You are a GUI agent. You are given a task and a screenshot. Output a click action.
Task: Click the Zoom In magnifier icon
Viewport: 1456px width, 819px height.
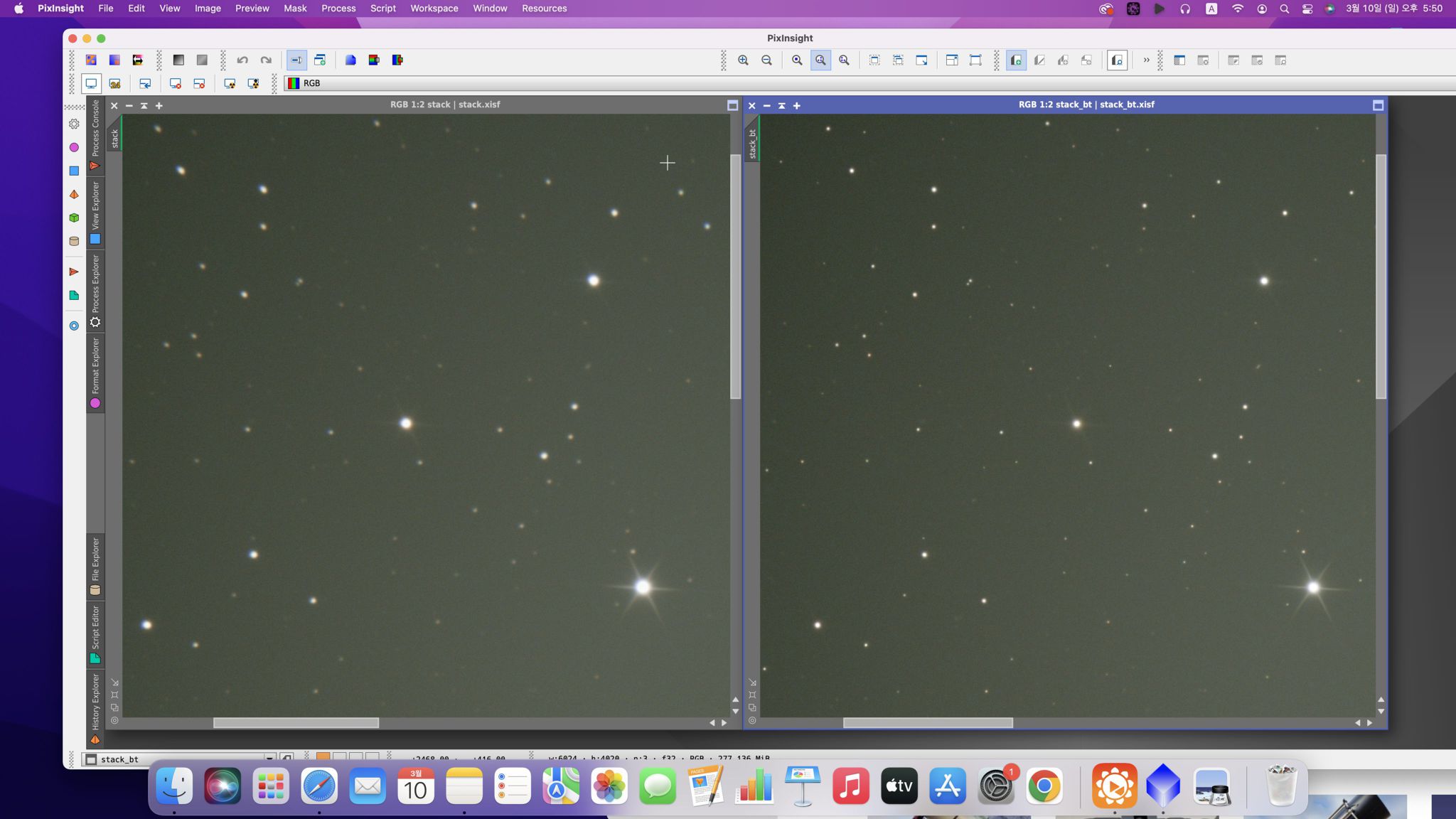743,60
